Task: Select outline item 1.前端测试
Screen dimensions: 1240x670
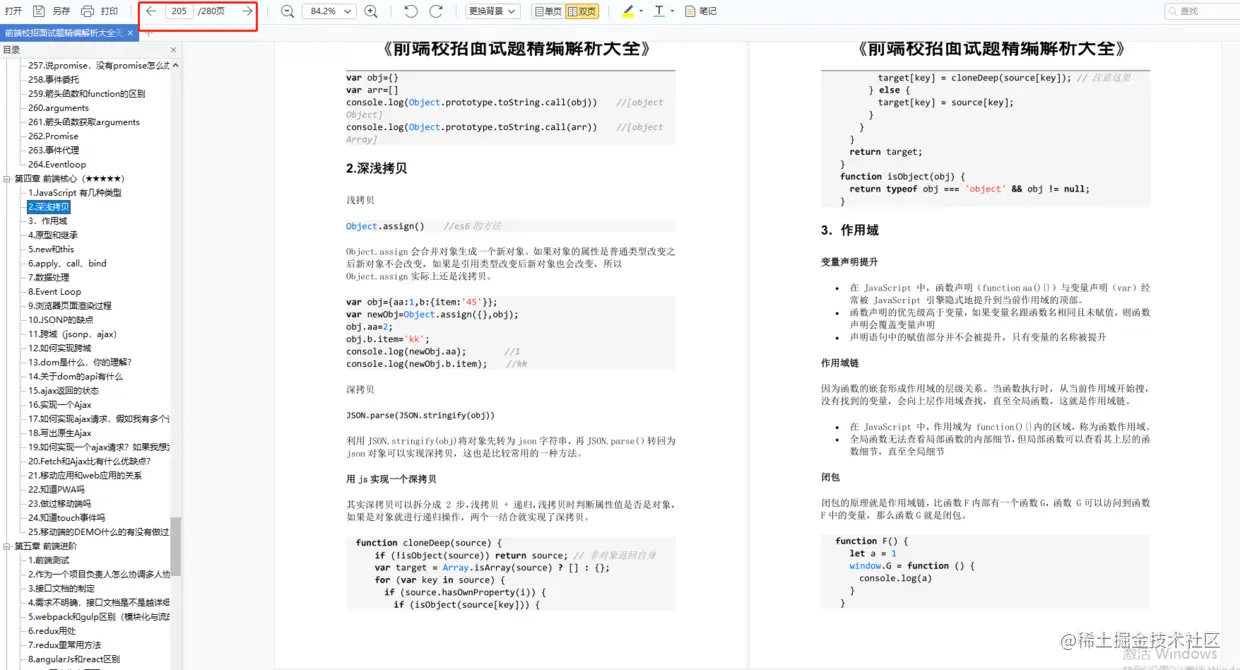Action: [x=50, y=560]
